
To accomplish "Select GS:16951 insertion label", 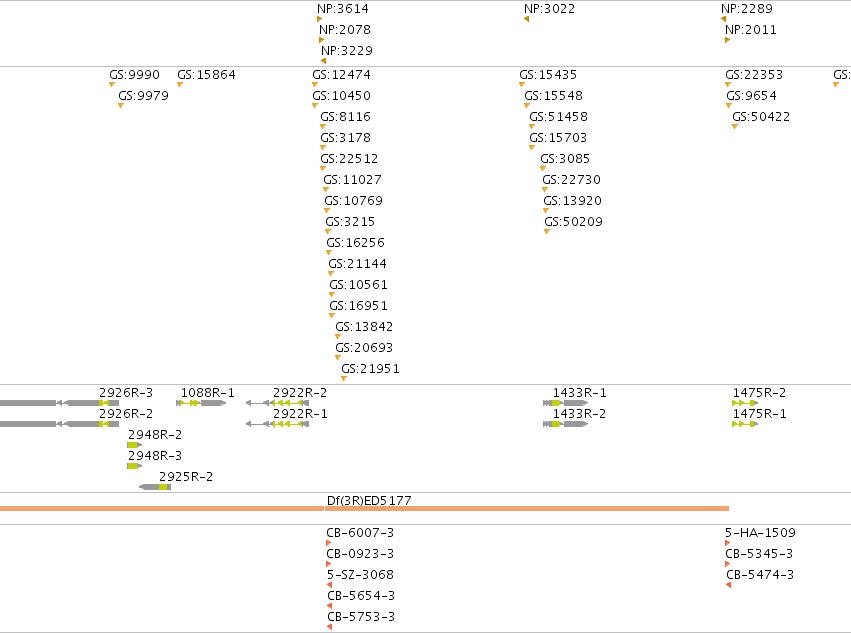I will (359, 306).
